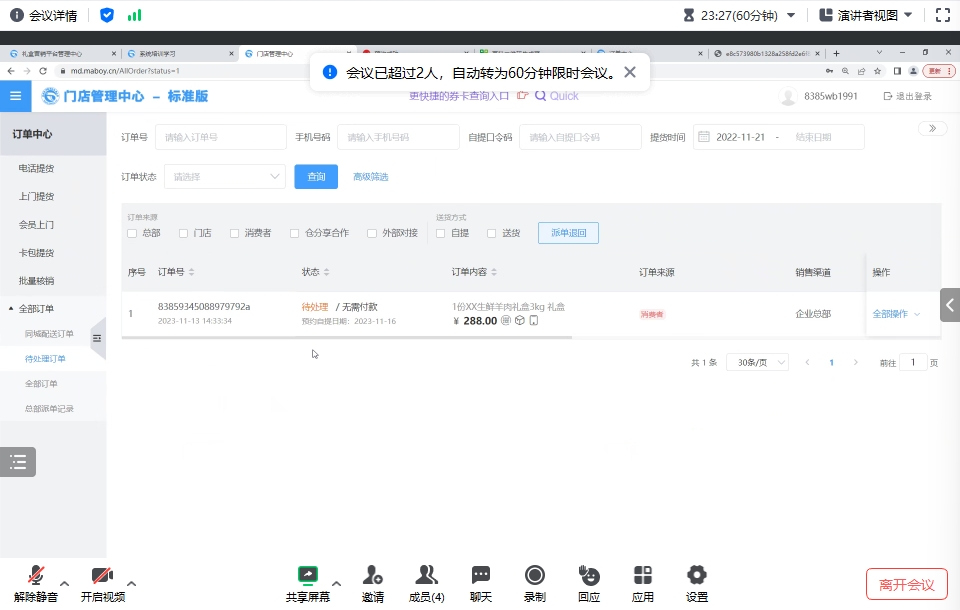Click the hamburger menu icon in header
The width and height of the screenshot is (960, 610).
click(x=15, y=96)
